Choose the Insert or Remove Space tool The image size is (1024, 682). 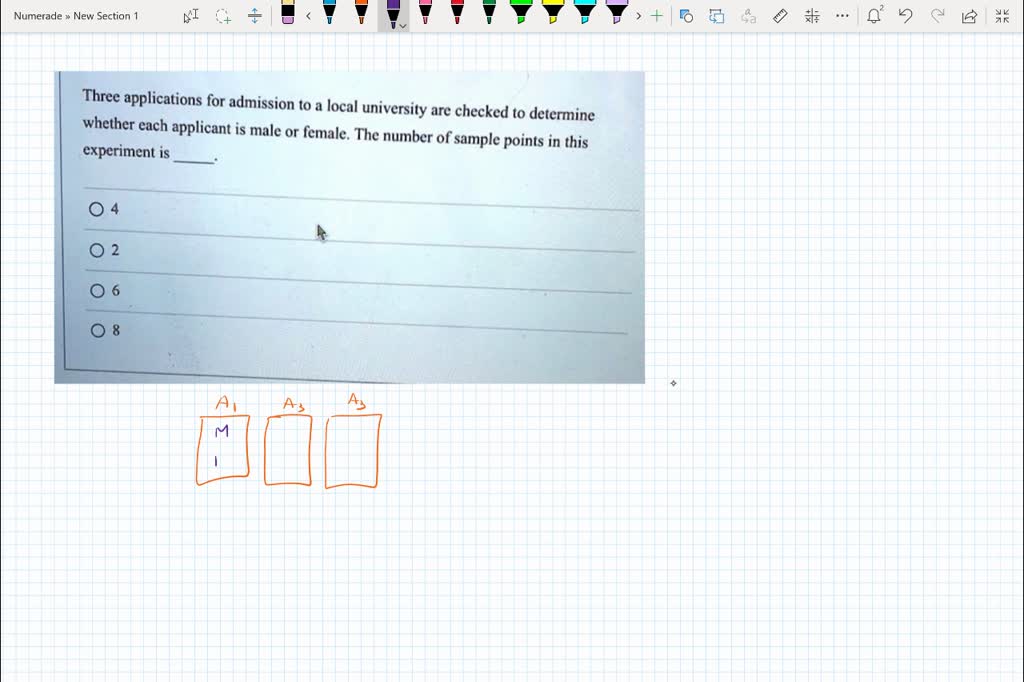pyautogui.click(x=255, y=16)
